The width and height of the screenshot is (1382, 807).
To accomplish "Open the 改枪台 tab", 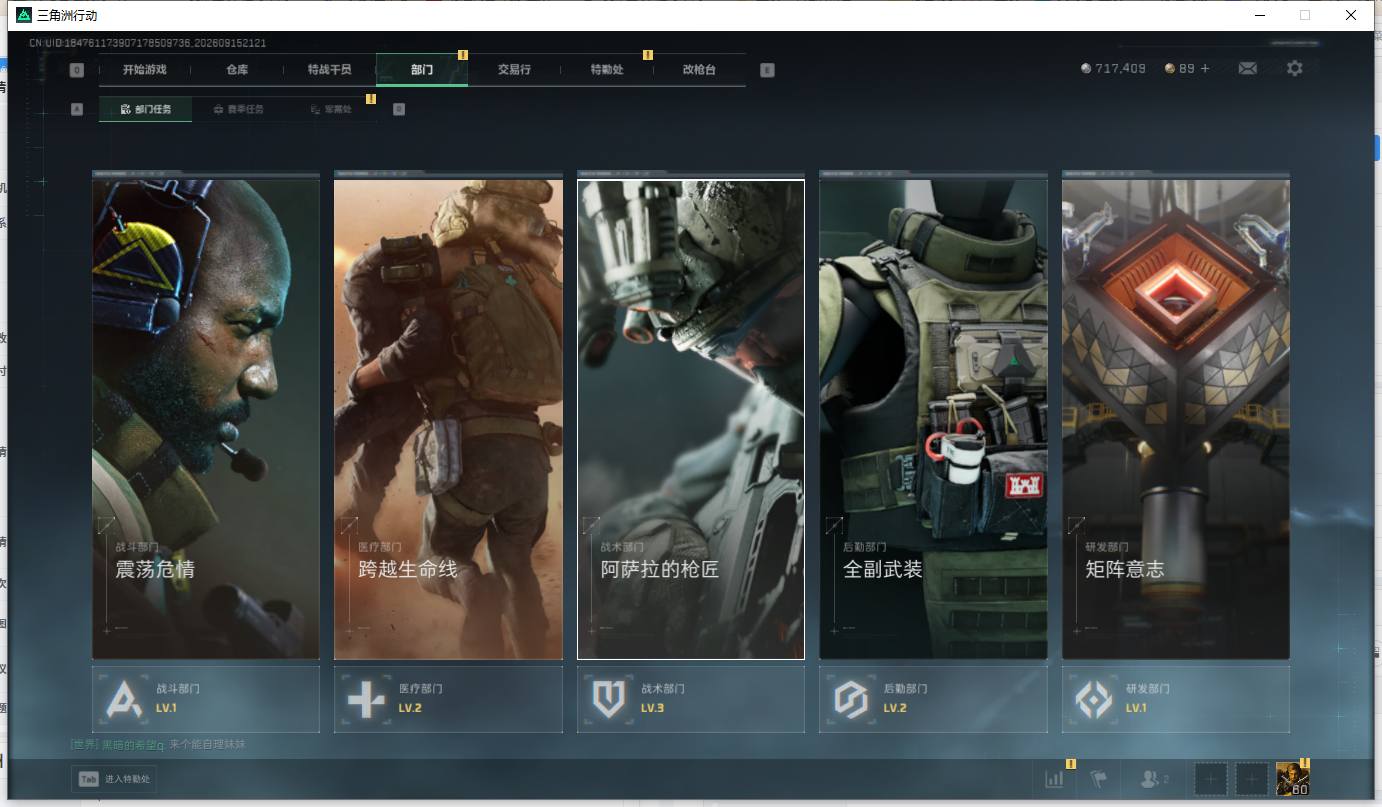I will click(699, 70).
